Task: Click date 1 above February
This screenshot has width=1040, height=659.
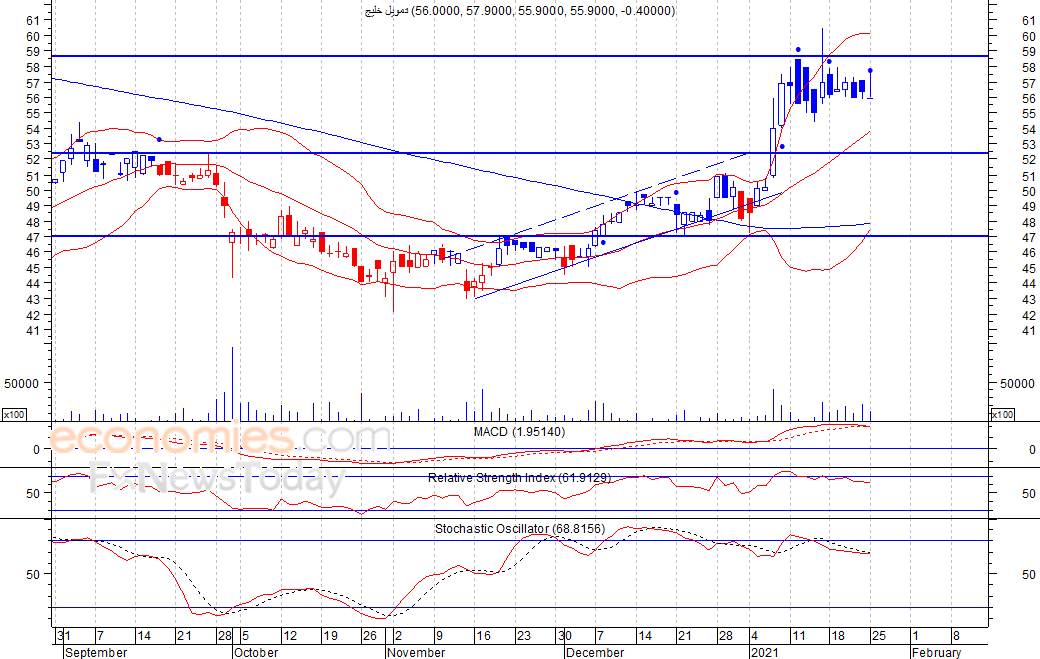Action: point(915,636)
